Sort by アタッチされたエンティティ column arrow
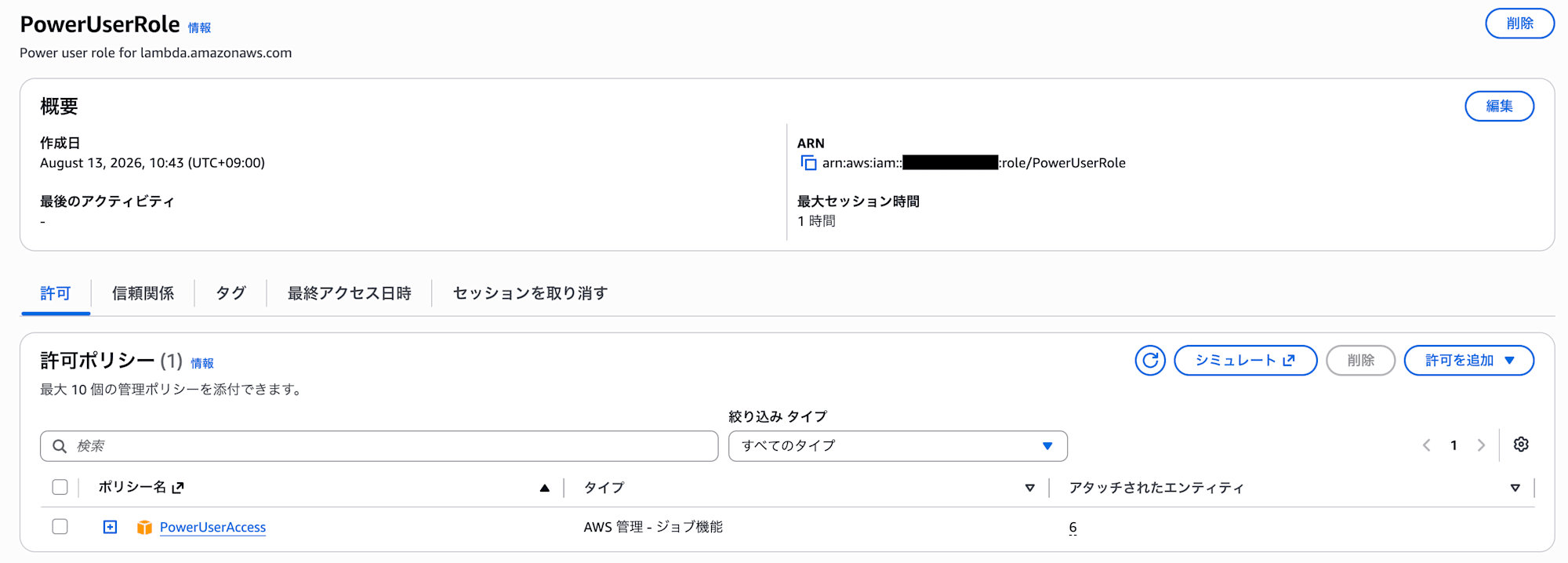 [1515, 488]
